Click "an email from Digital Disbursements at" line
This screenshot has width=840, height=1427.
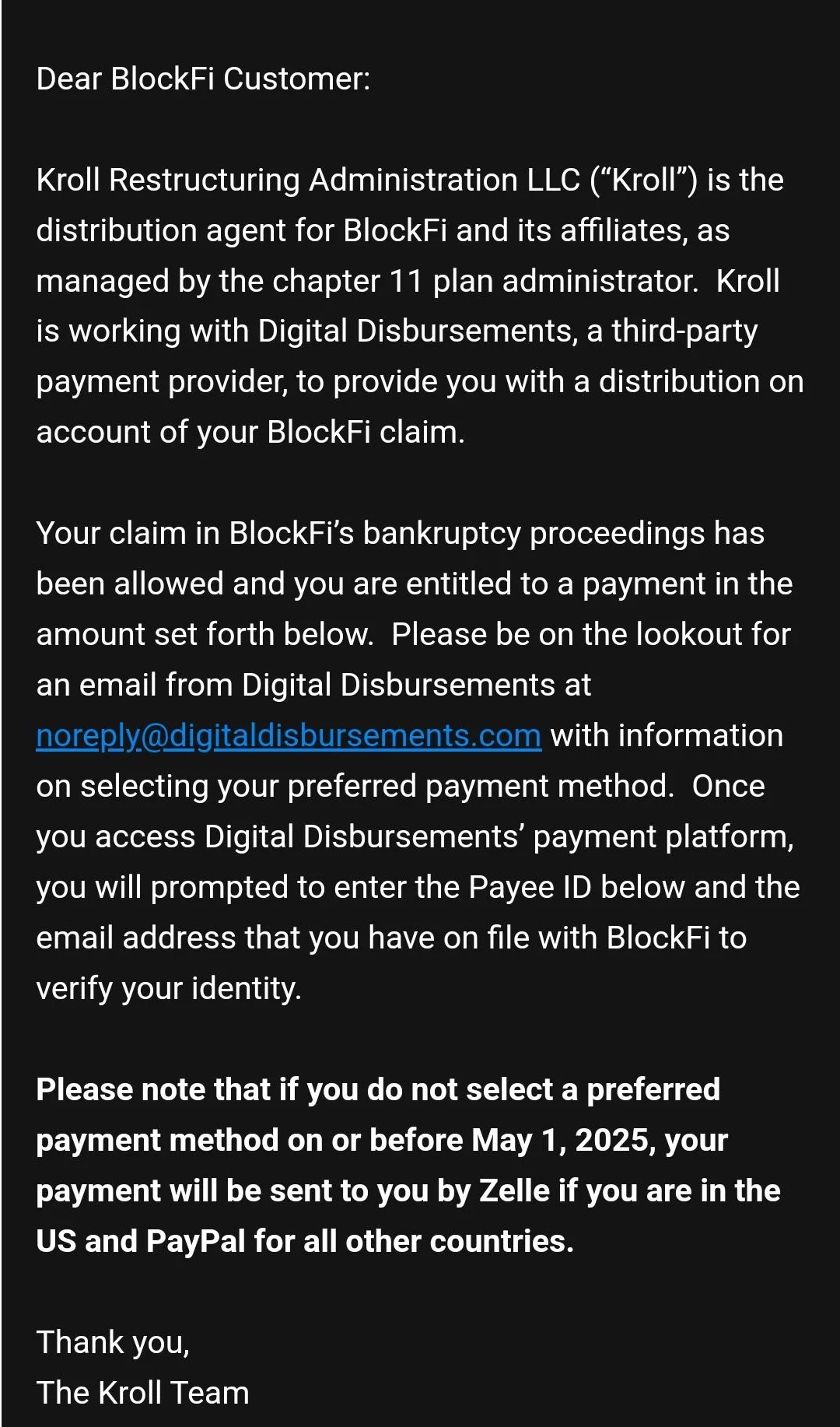coord(313,685)
